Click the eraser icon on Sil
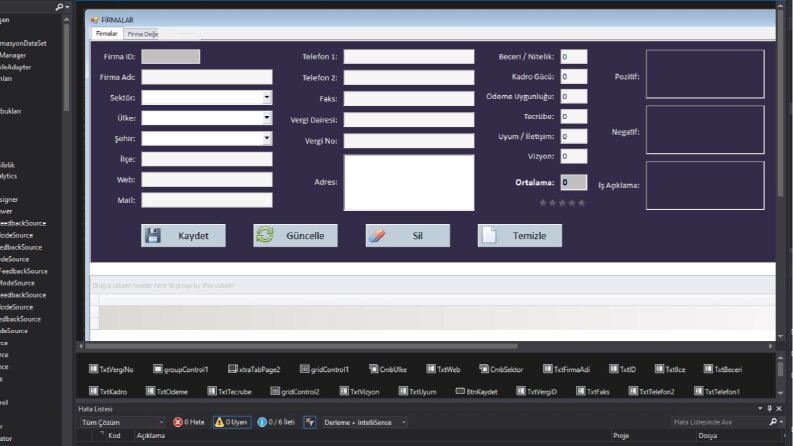This screenshot has width=793, height=446. (x=377, y=235)
